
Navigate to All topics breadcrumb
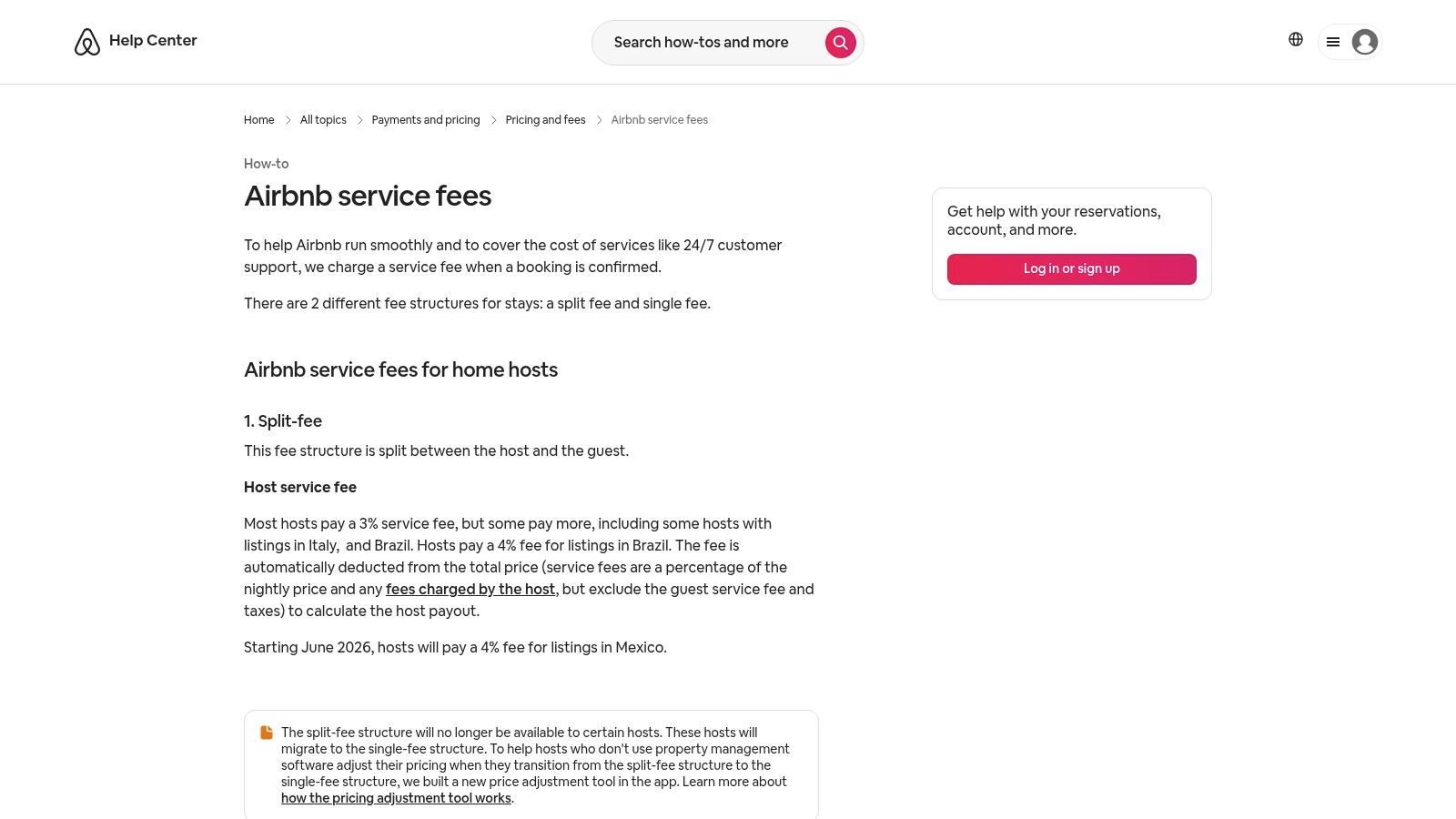(323, 119)
